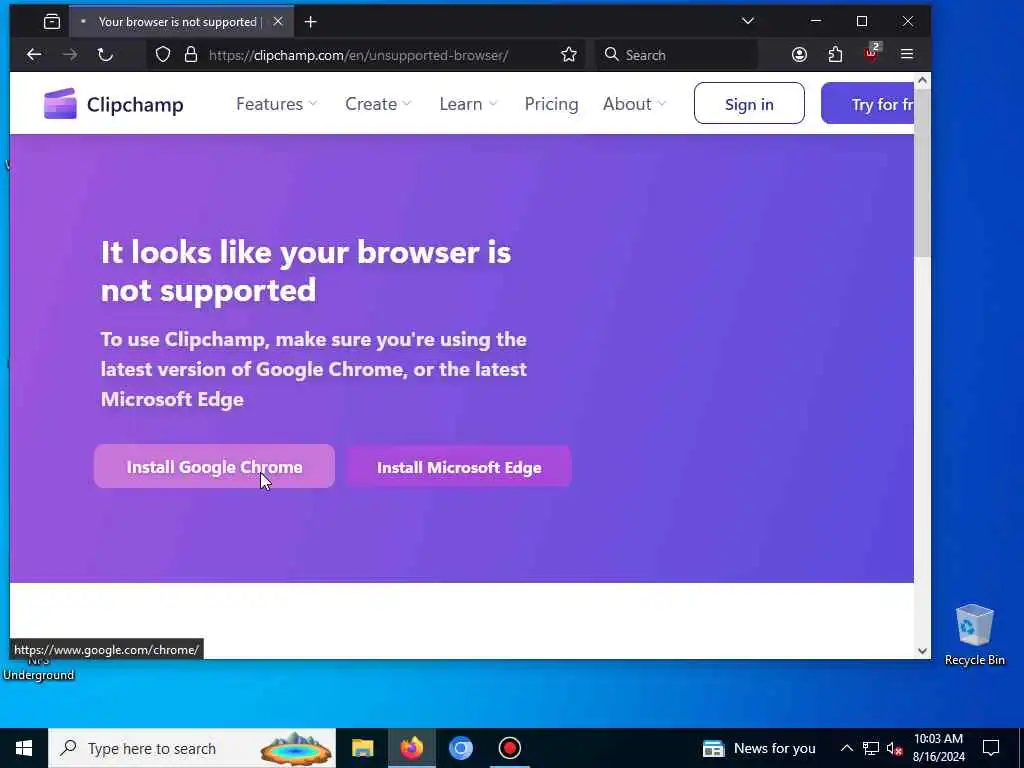Click Install Google Chrome
Viewport: 1024px width, 768px height.
[x=214, y=466]
